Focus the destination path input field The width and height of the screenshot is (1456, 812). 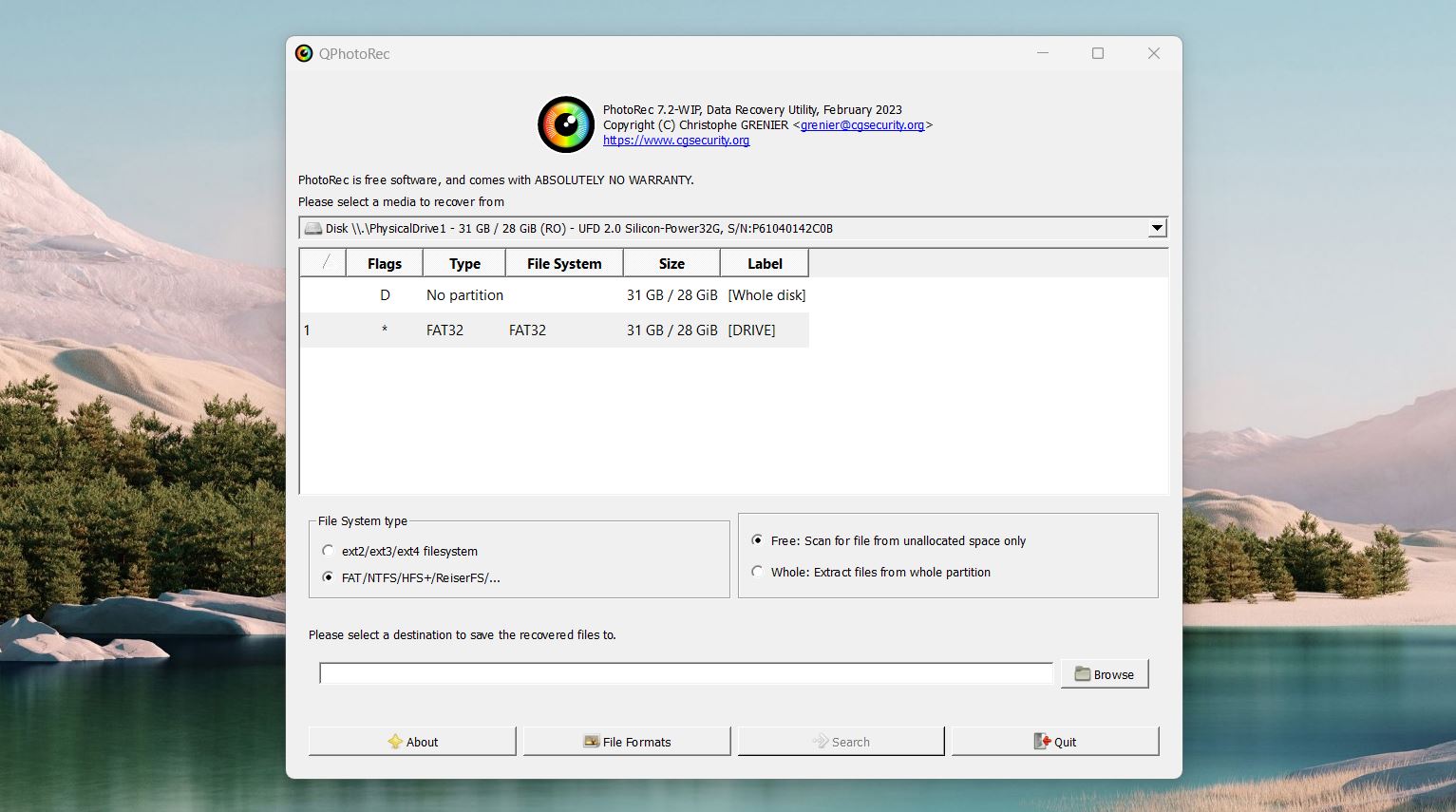click(687, 673)
